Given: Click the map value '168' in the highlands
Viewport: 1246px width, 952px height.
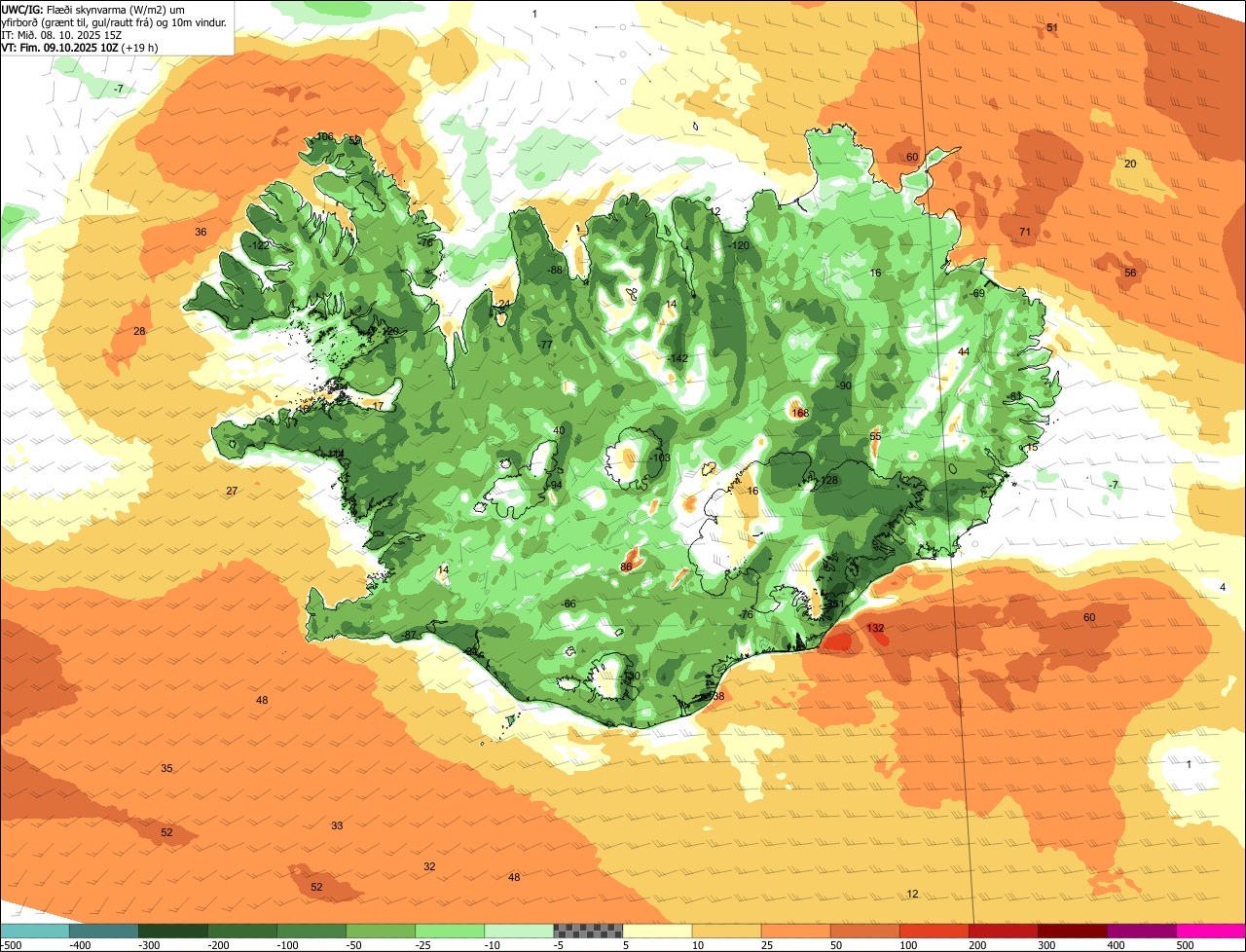Looking at the screenshot, I should pos(800,414).
